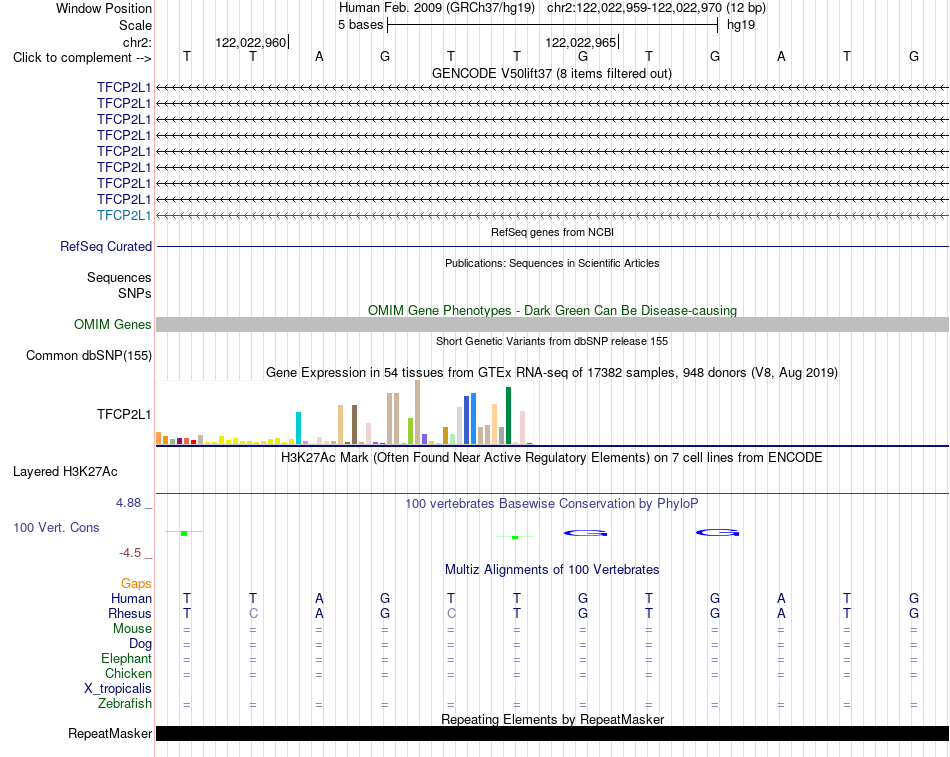Click the Sequences label under Publications
950x757 pixels.
point(119,277)
